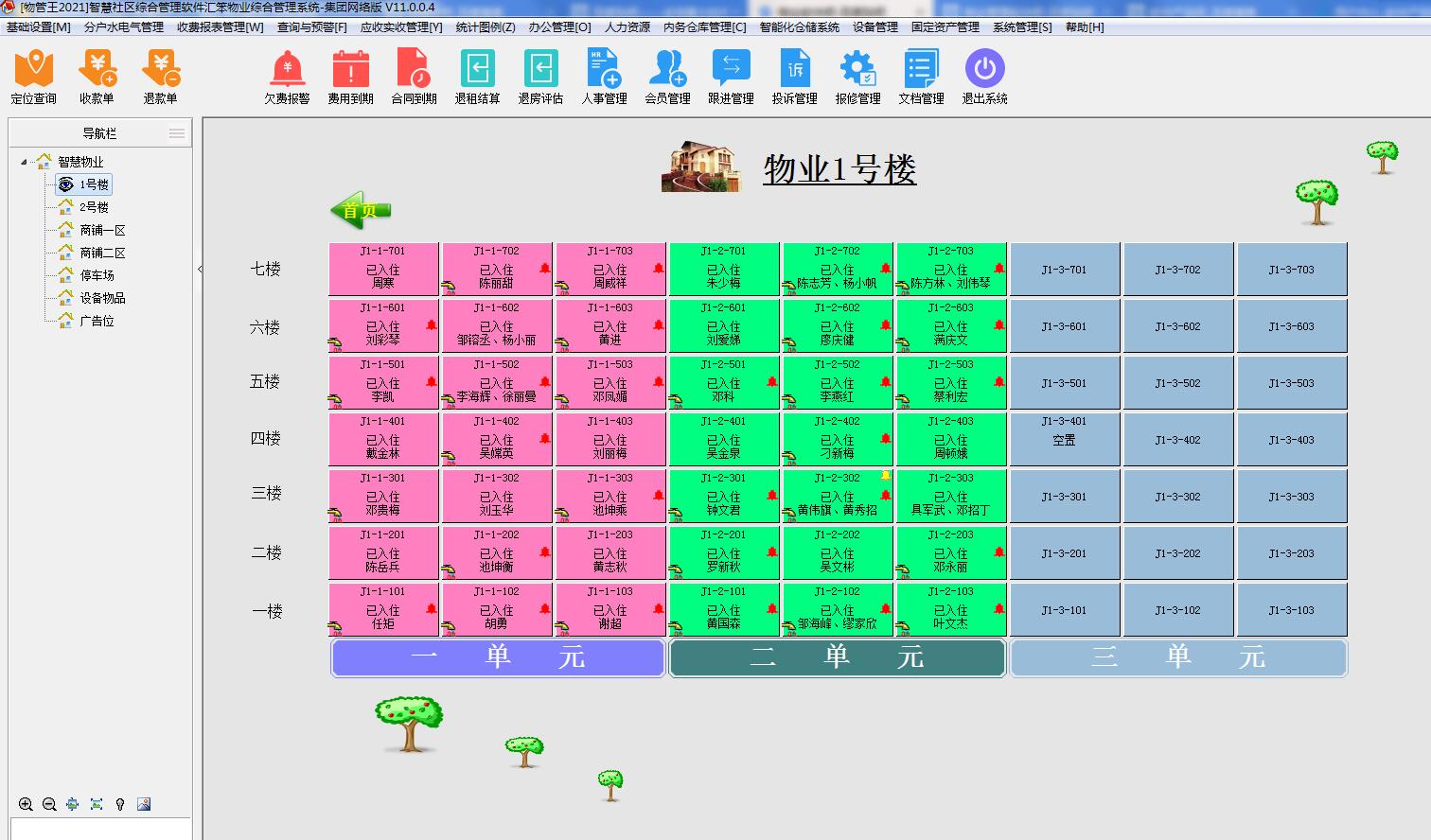Viewport: 1431px width, 840px height.
Task: Select 1号楼 in the navigation tree
Action: tap(94, 184)
